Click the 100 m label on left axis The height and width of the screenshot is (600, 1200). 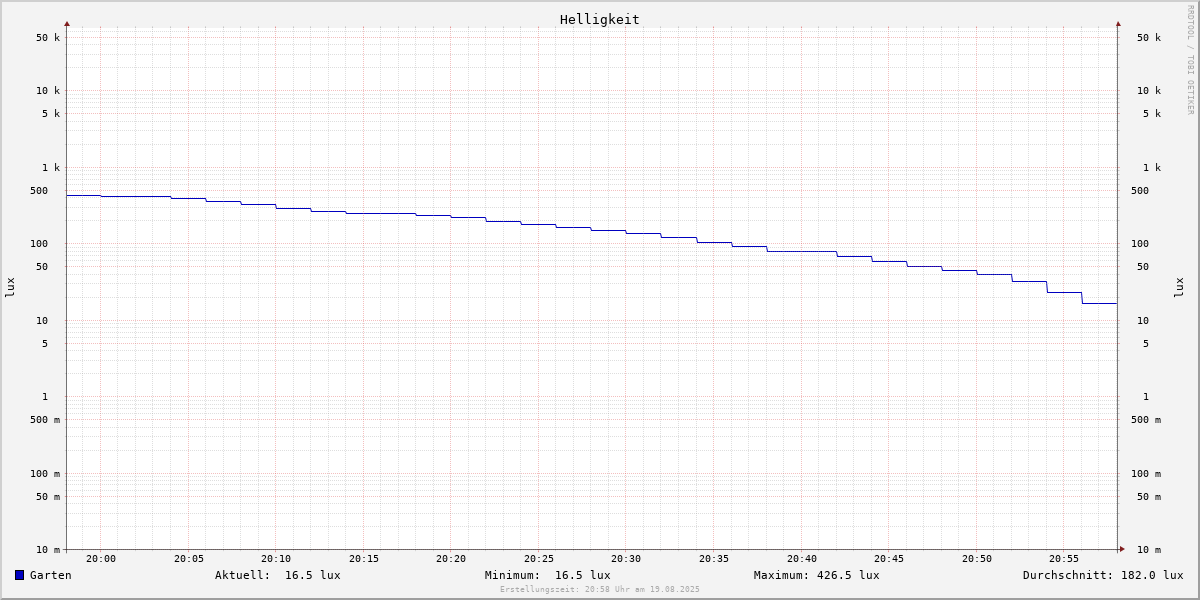[x=45, y=474]
